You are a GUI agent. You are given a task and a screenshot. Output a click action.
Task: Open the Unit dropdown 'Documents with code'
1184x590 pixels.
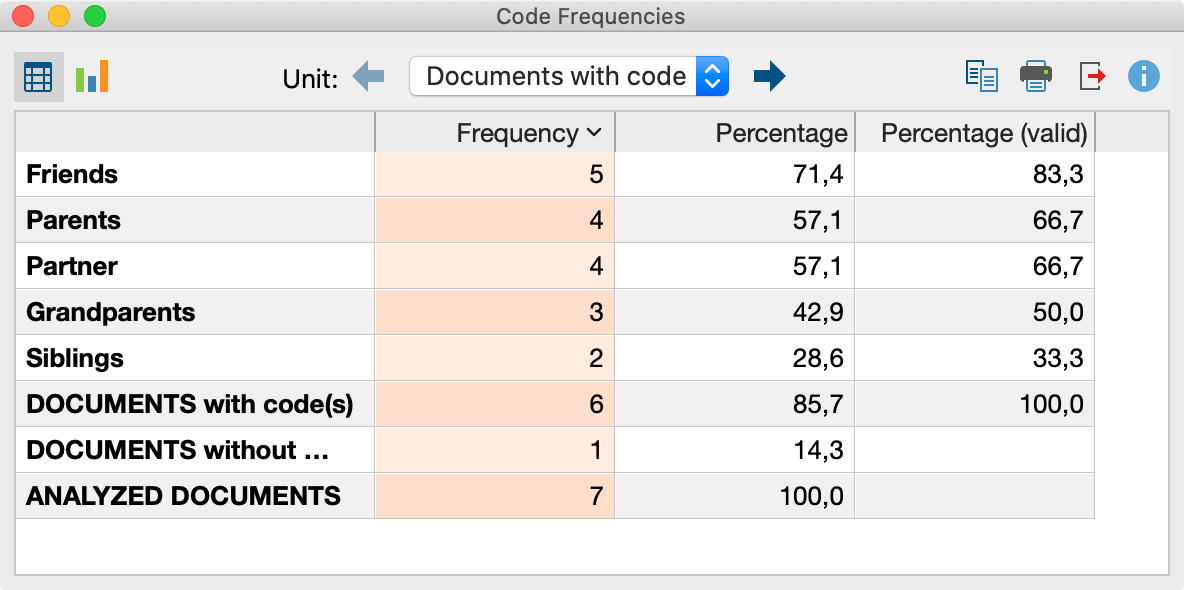coord(569,76)
